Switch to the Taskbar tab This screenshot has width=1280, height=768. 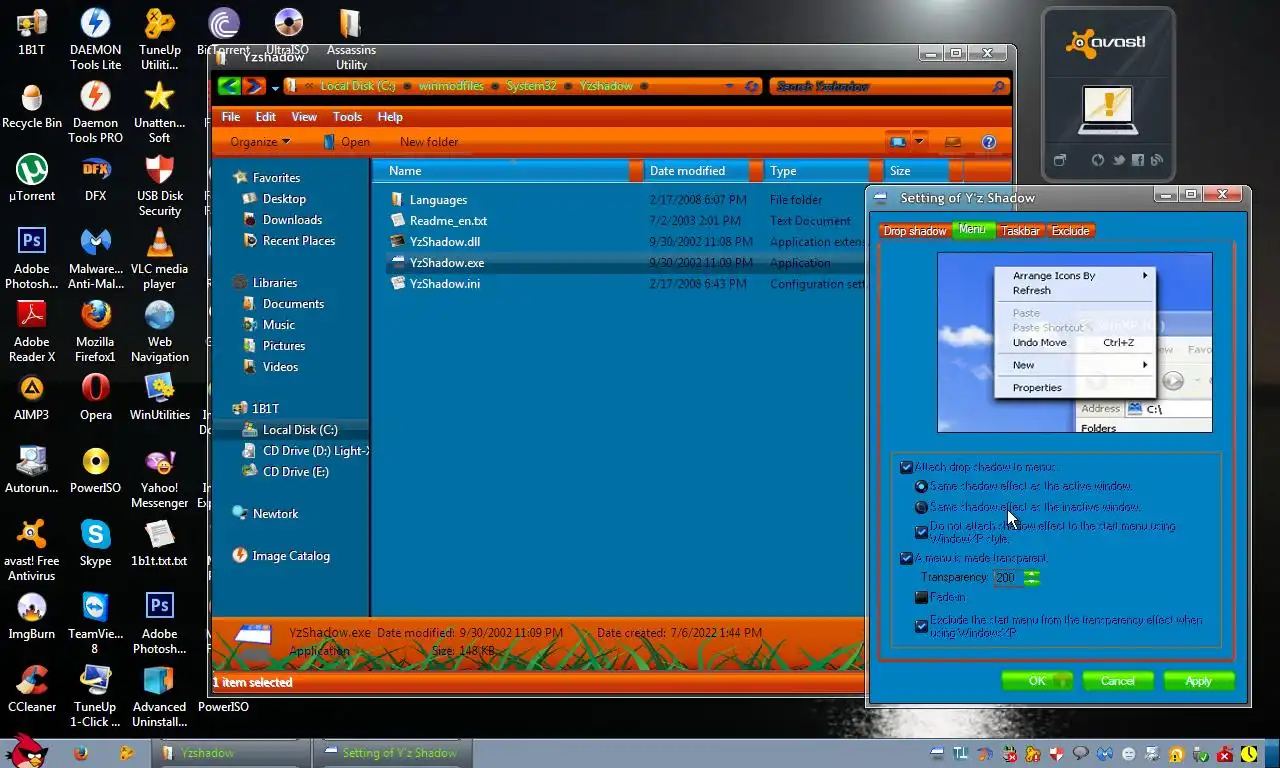pos(1021,231)
